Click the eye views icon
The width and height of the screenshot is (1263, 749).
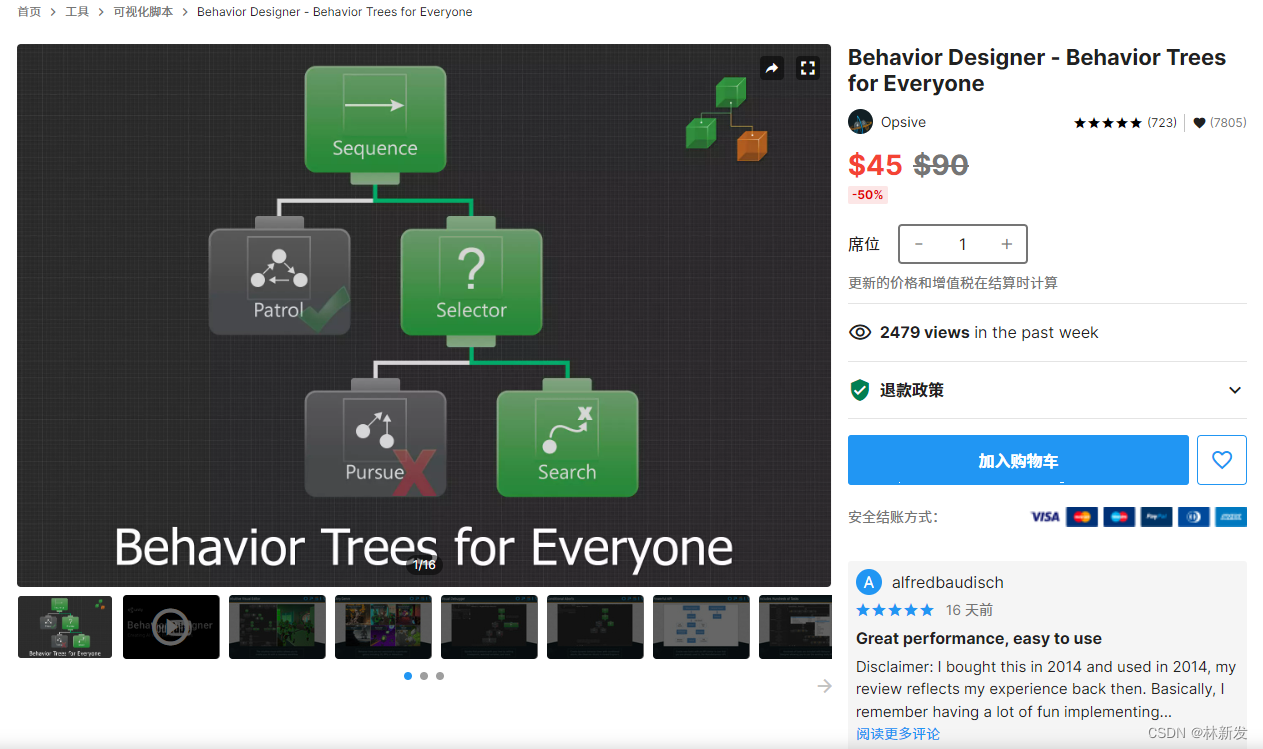[860, 332]
